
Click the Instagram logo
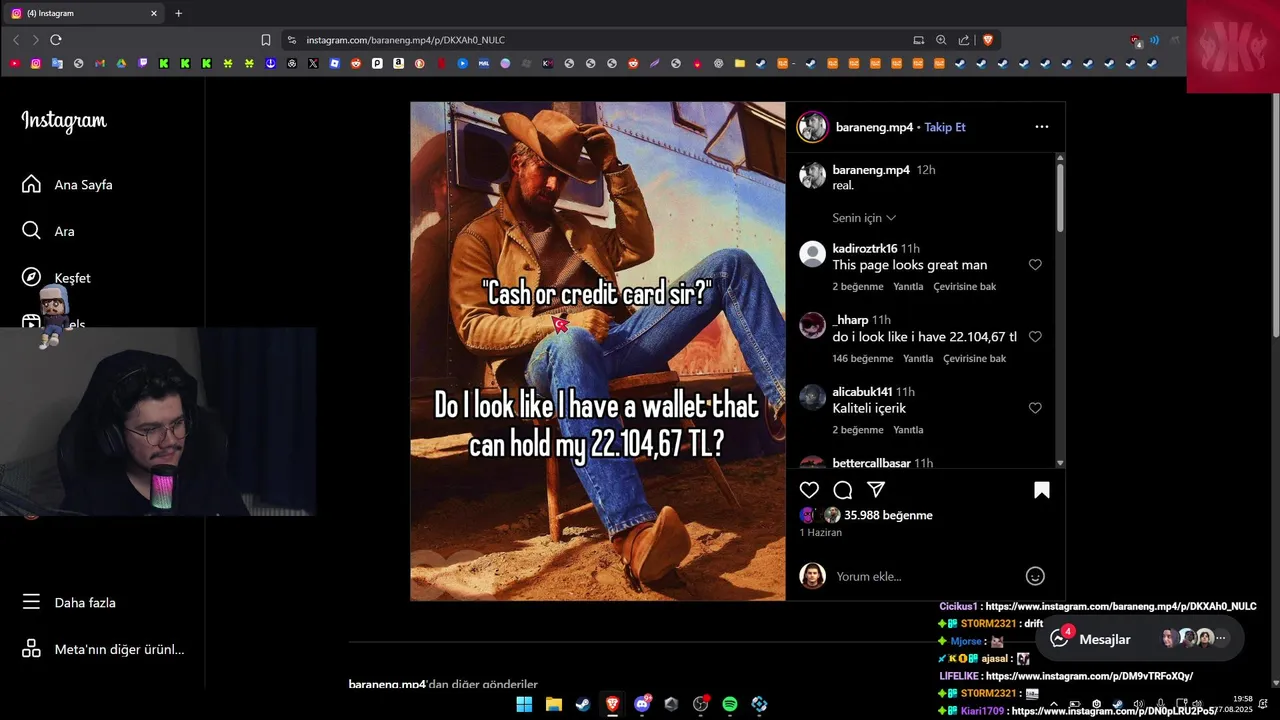pos(64,121)
